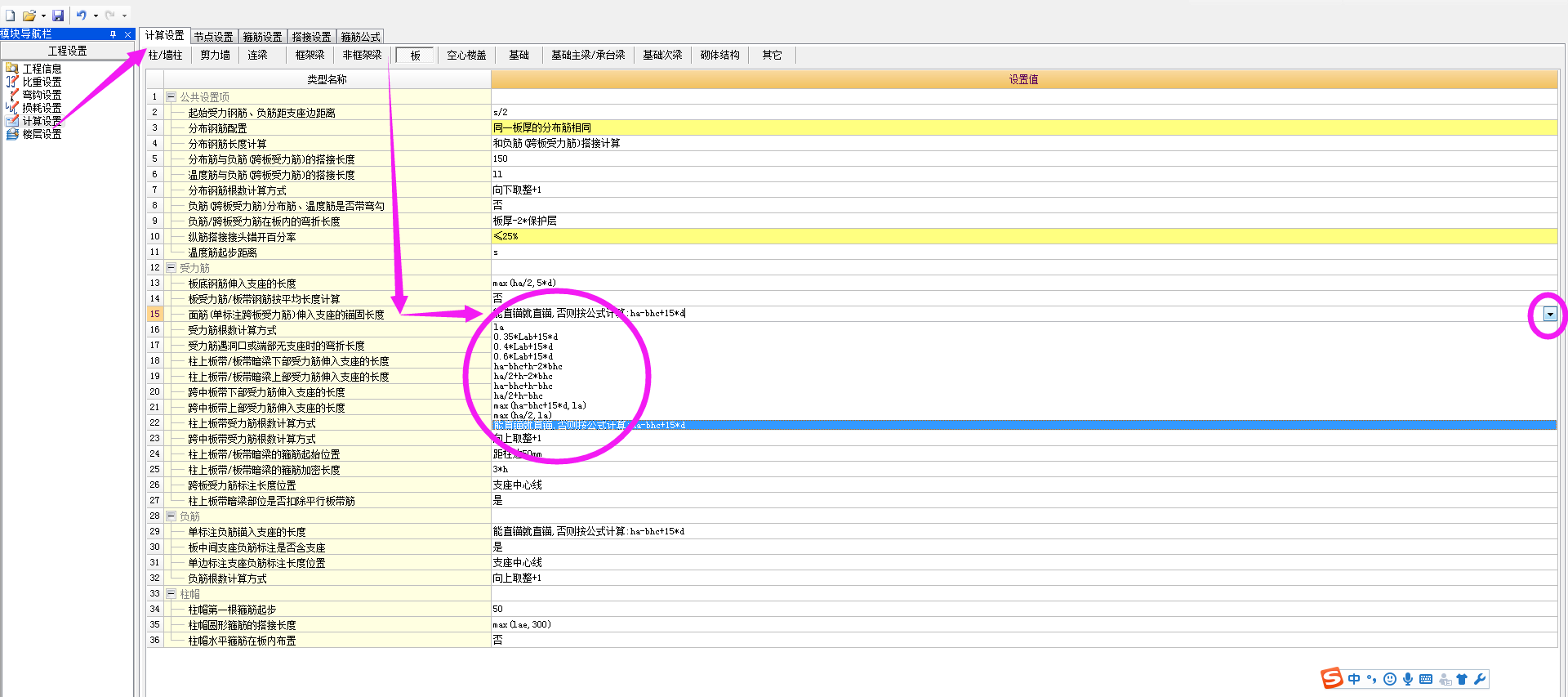
Task: Open 损耗设置 in the navigation tree
Action: 42,108
